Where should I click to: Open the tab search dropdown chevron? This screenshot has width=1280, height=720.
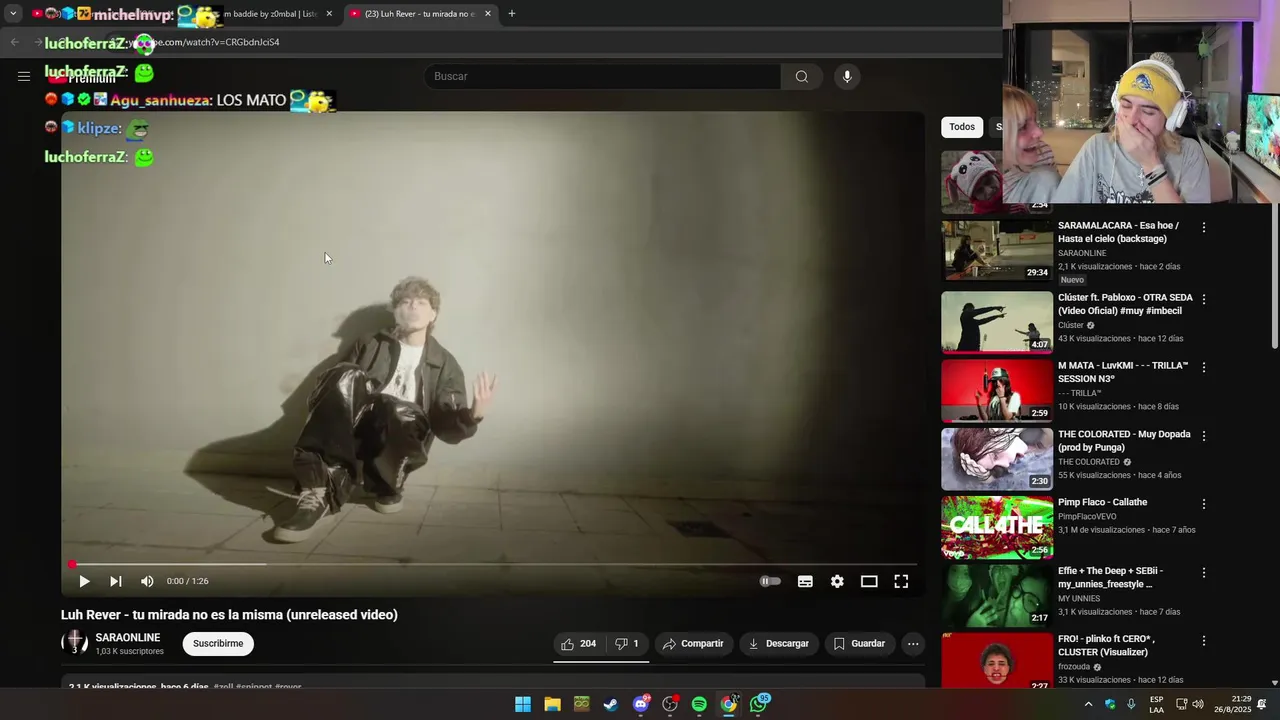pyautogui.click(x=13, y=14)
